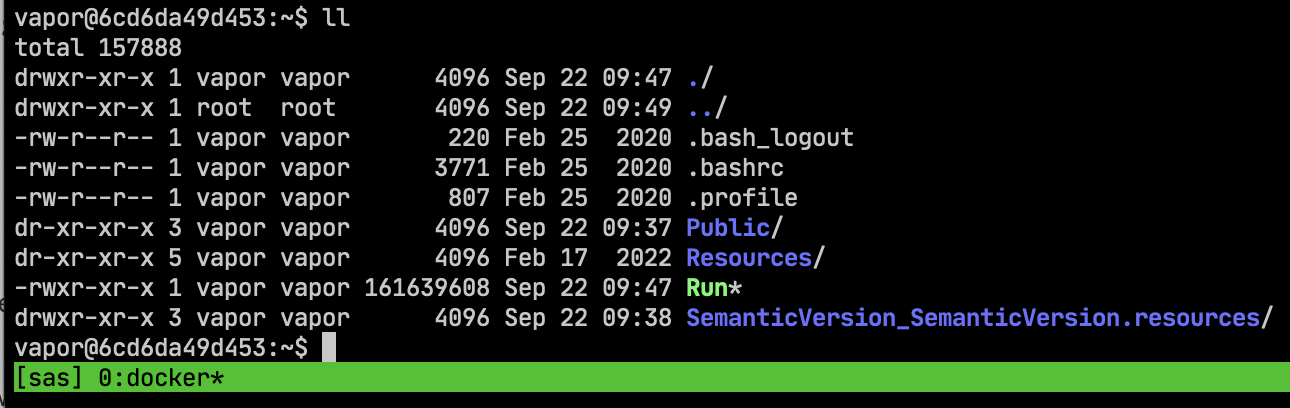Click the 'root root' owner text

[x=266, y=107]
